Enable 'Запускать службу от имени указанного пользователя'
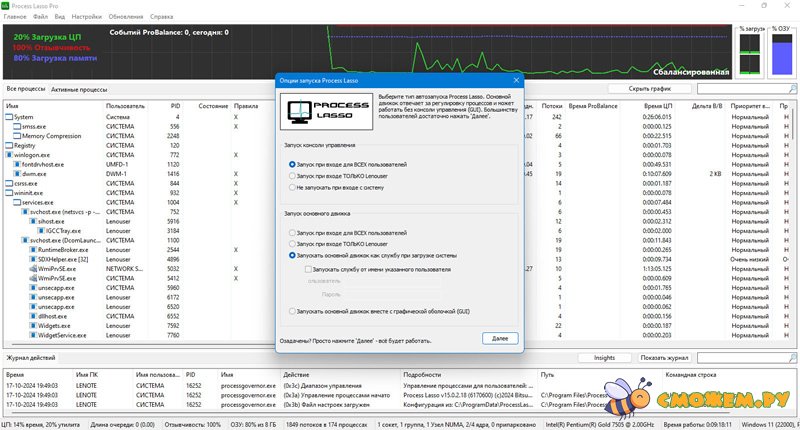This screenshot has width=800, height=430. coord(309,268)
